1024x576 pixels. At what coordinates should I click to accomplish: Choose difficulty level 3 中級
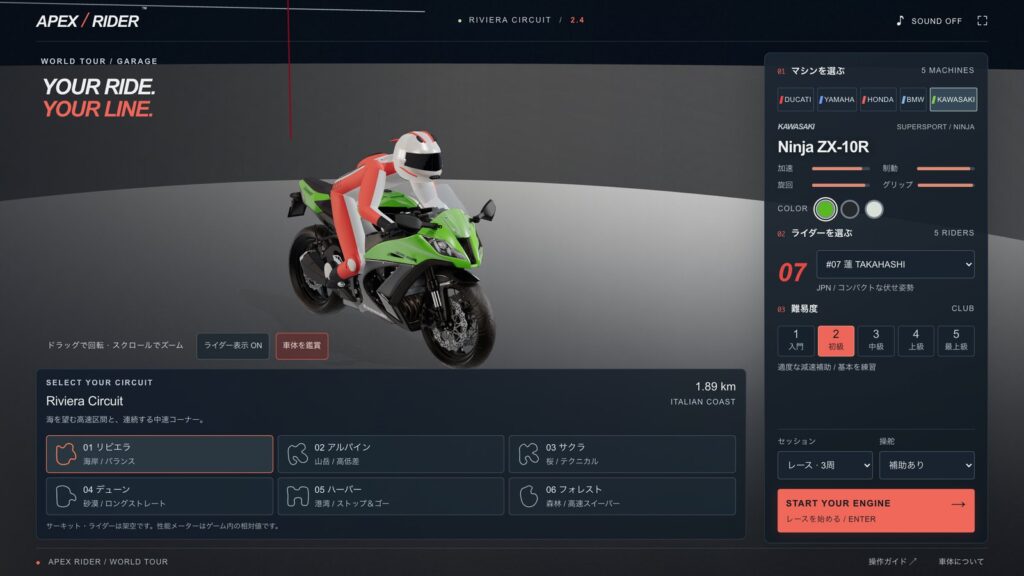click(876, 340)
